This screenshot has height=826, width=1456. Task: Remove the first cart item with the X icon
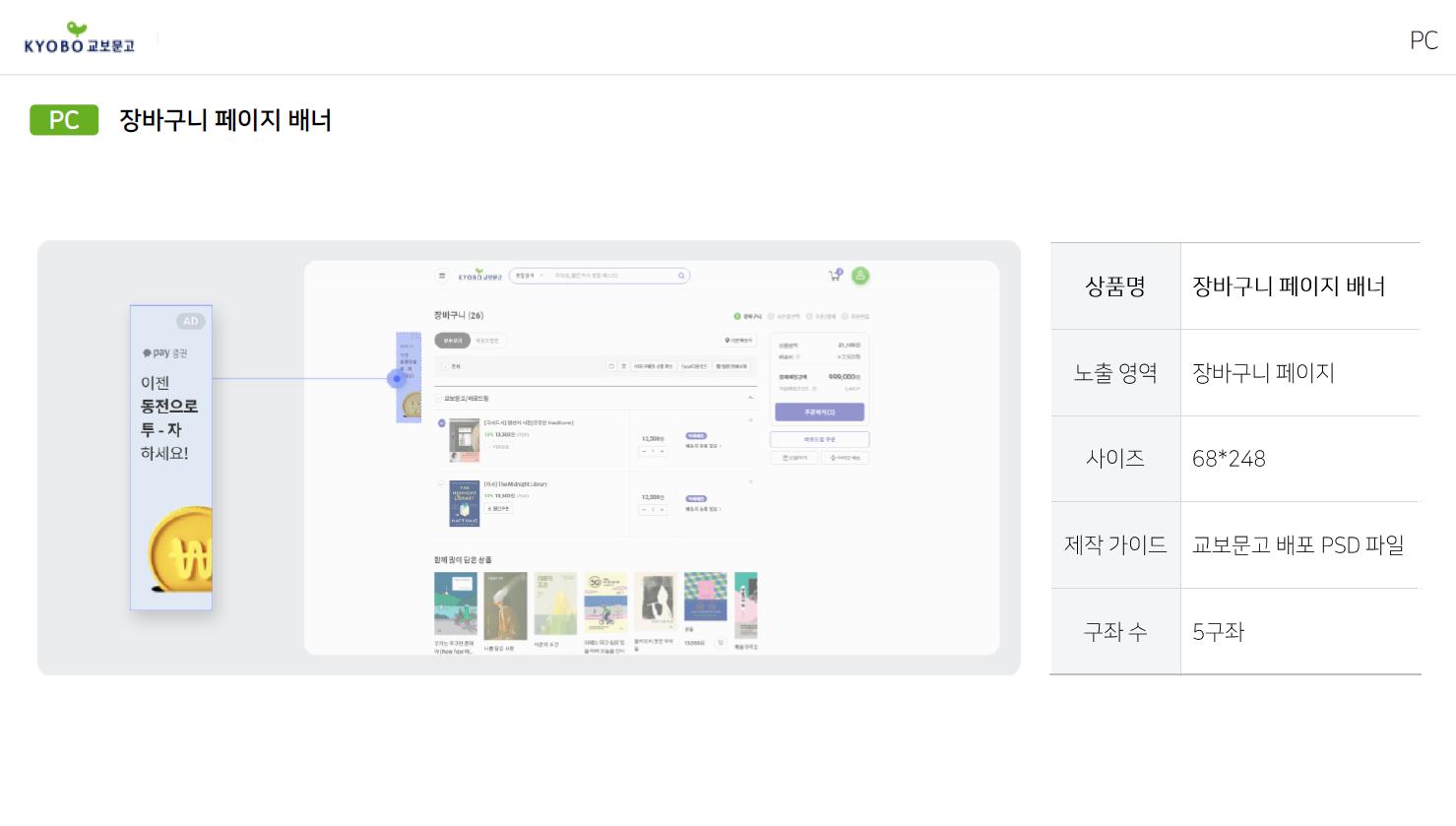750,420
